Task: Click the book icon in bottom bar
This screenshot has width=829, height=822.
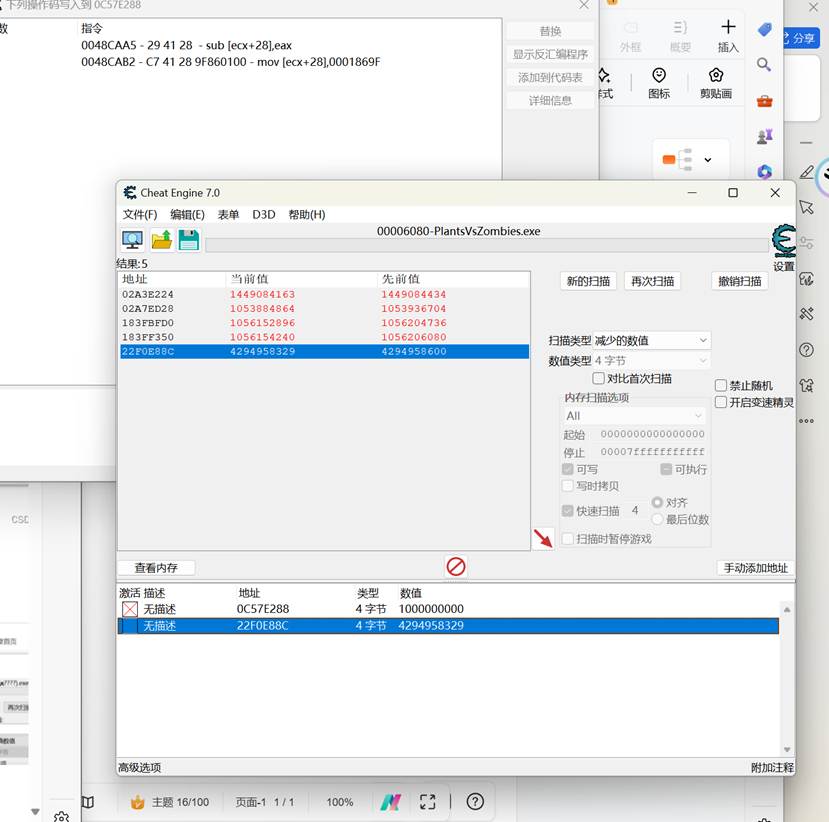Action: 88,802
